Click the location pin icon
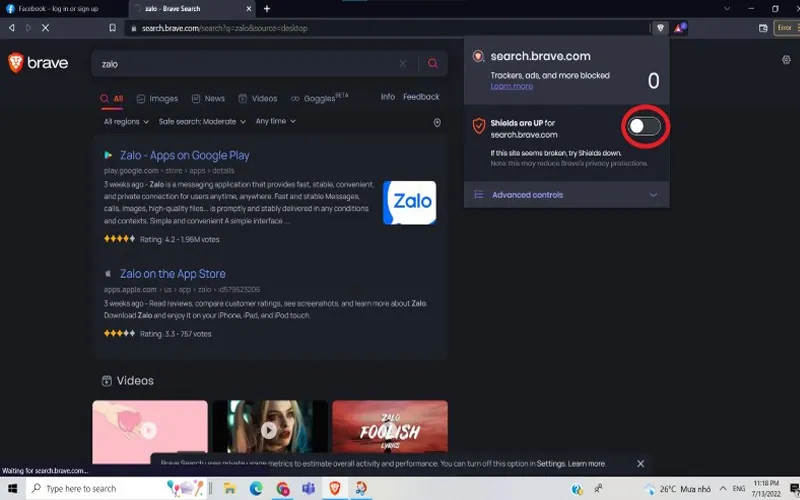 437,122
